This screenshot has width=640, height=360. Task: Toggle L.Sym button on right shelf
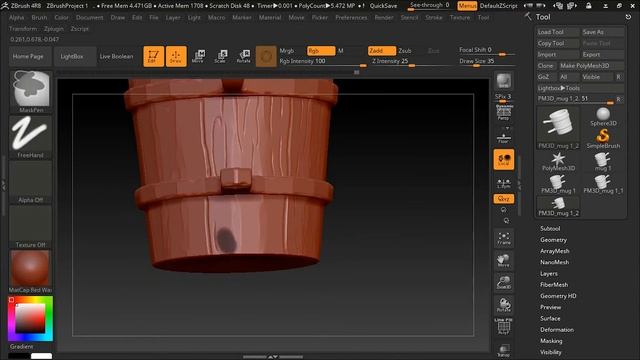[x=504, y=183]
